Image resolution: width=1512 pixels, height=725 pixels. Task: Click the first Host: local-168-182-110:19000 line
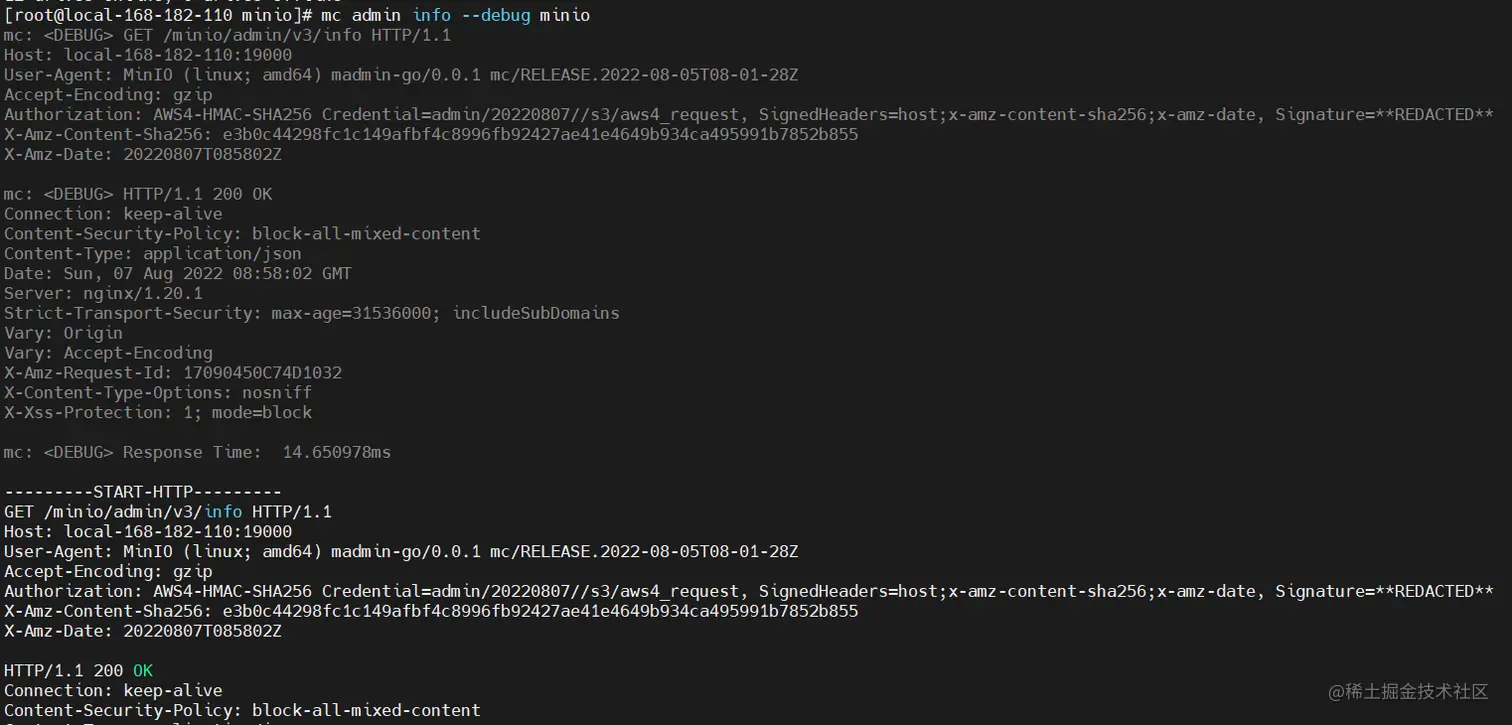click(148, 55)
